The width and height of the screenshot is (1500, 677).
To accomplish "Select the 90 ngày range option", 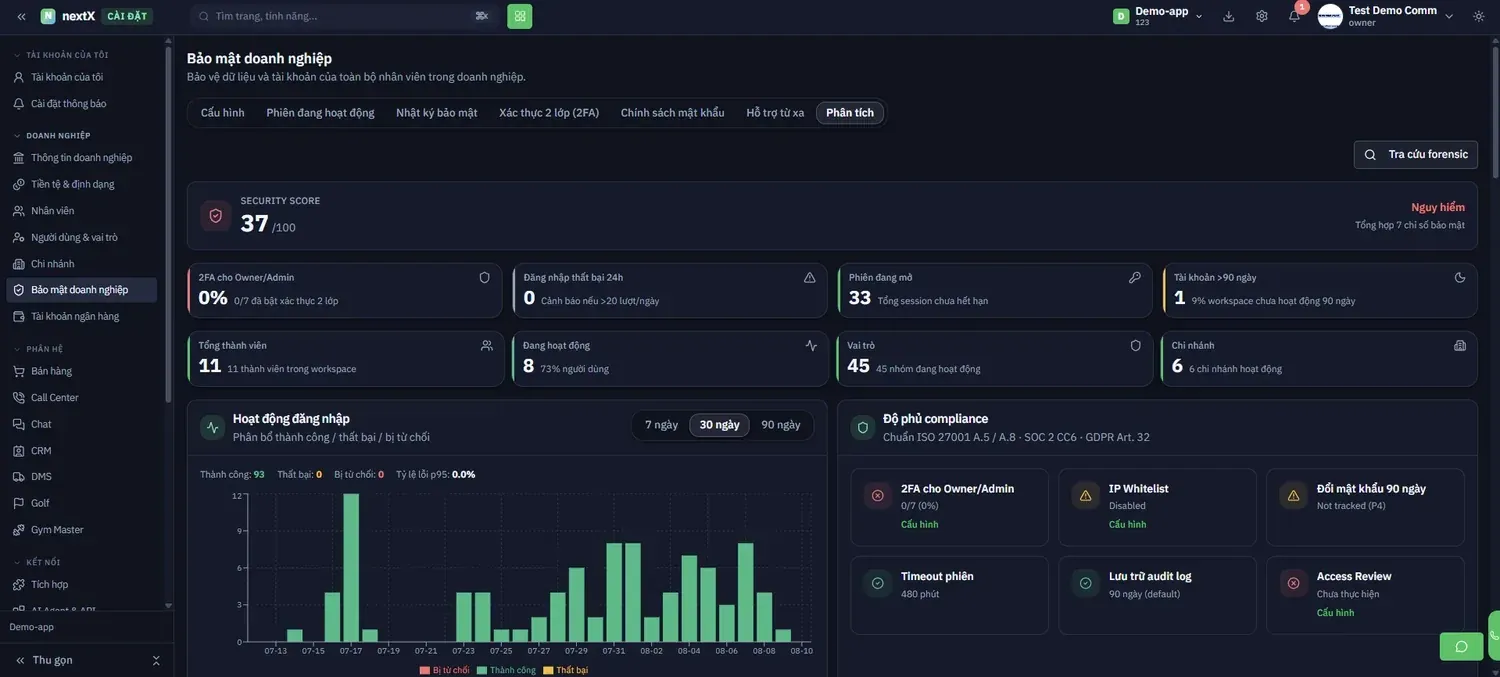I will tap(781, 425).
